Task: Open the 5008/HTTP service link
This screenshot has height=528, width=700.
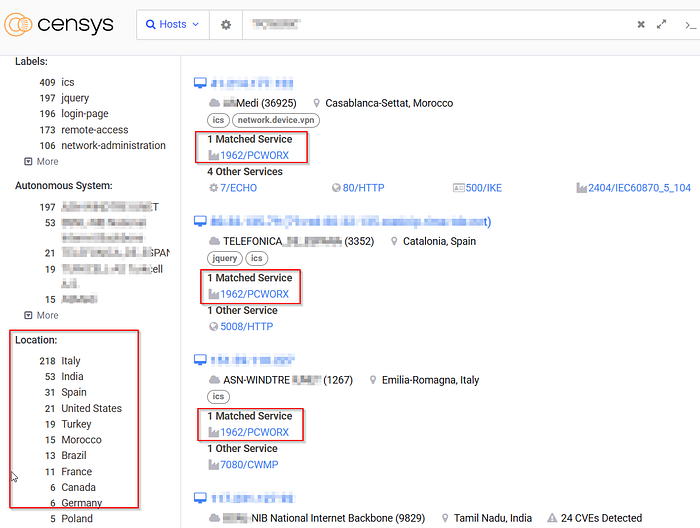Action: click(x=246, y=327)
